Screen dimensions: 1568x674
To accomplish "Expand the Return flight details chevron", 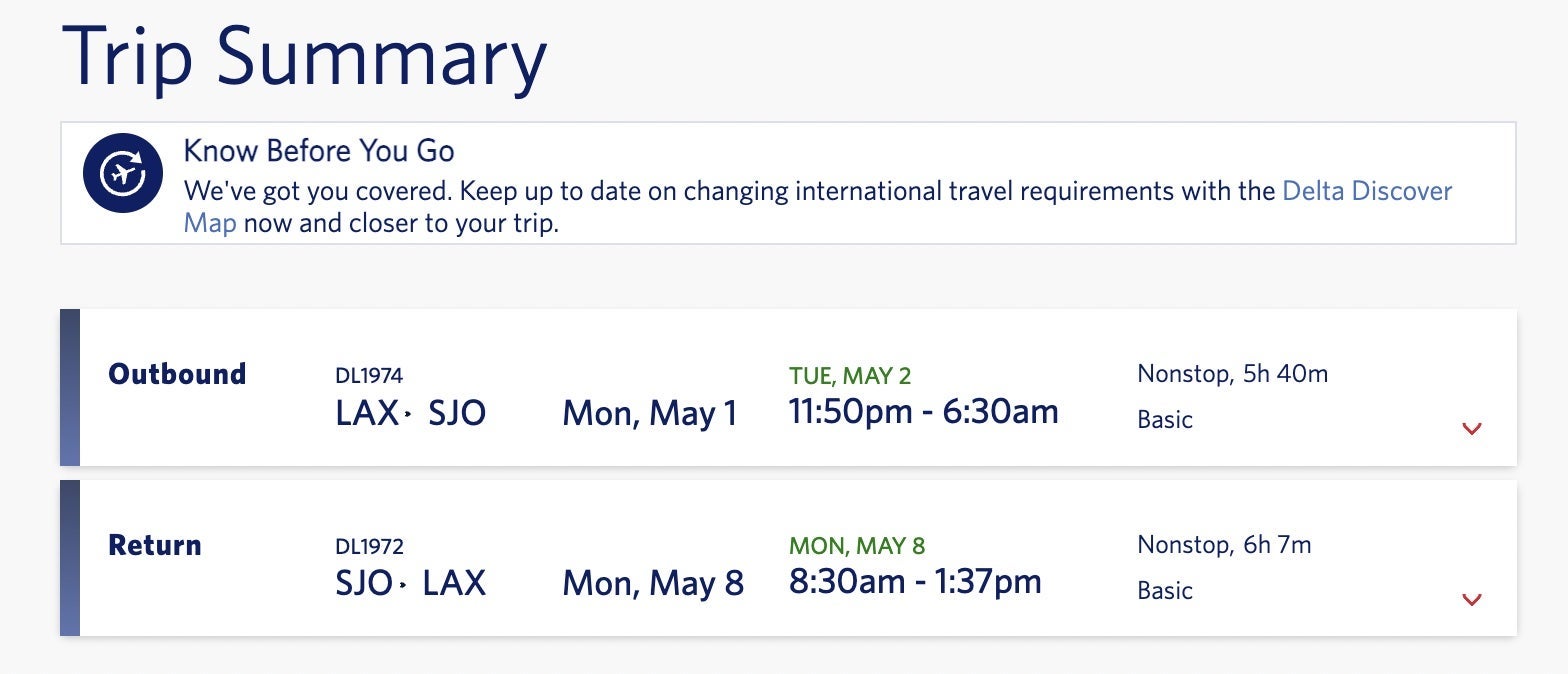I will (x=1471, y=600).
